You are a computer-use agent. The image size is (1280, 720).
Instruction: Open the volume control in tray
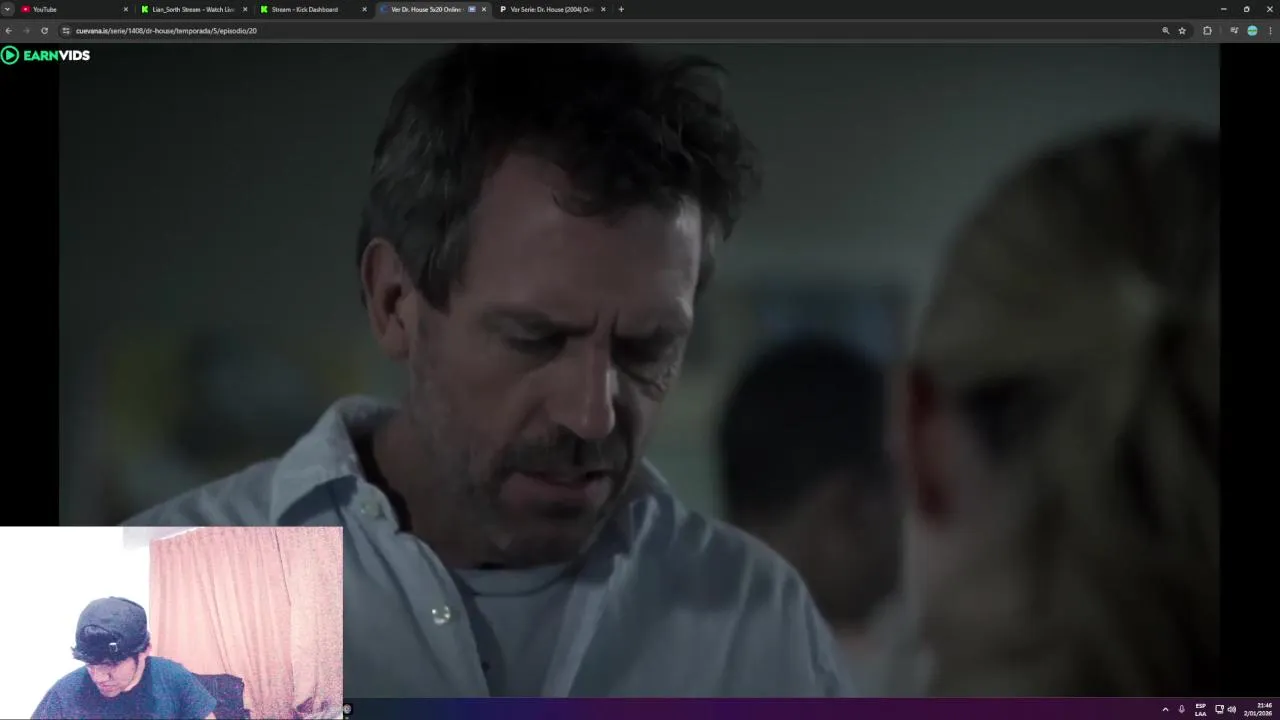click(x=1231, y=709)
